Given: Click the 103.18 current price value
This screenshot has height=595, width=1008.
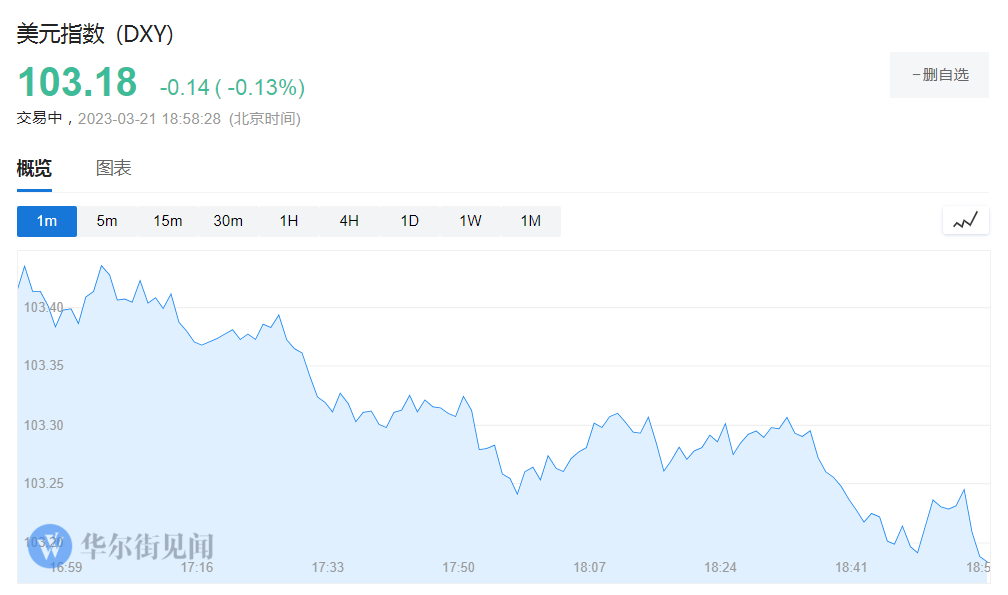Looking at the screenshot, I should pyautogui.click(x=77, y=81).
